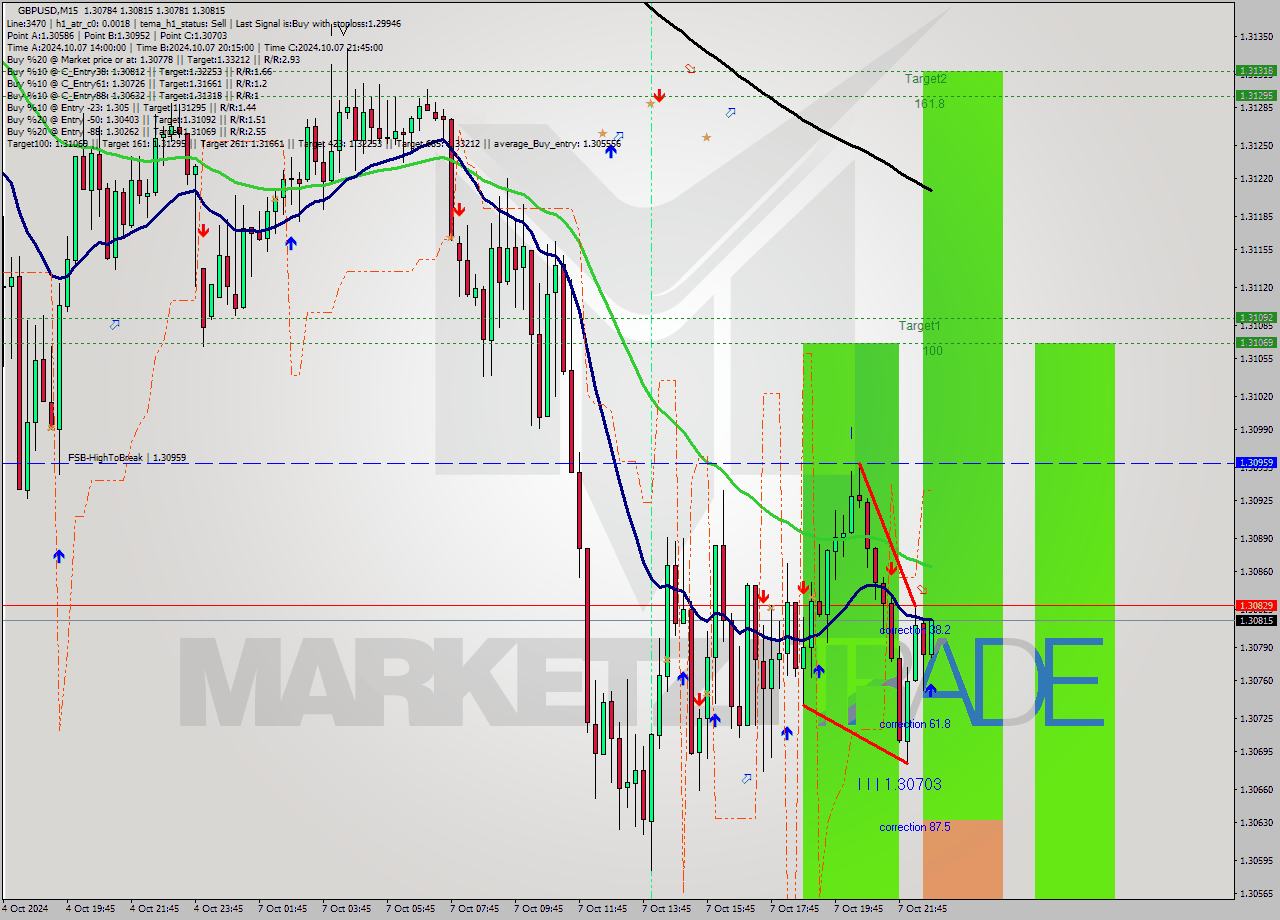Click the peach stop-loss zone rectangle
1280x920 pixels.
(962, 859)
